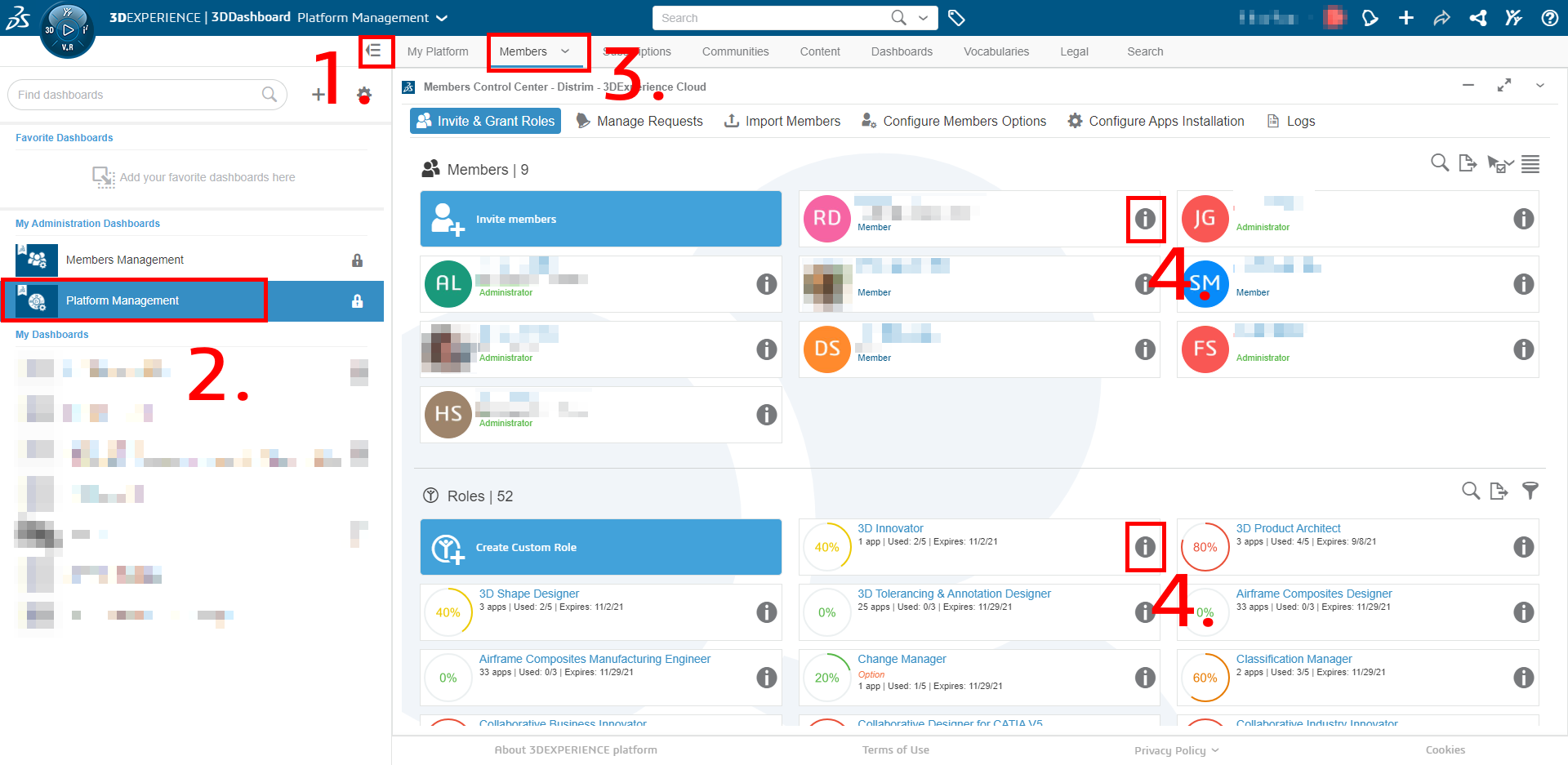Image resolution: width=1568 pixels, height=765 pixels.
Task: Maximize the Members Control Center widget
Action: click(x=1503, y=86)
